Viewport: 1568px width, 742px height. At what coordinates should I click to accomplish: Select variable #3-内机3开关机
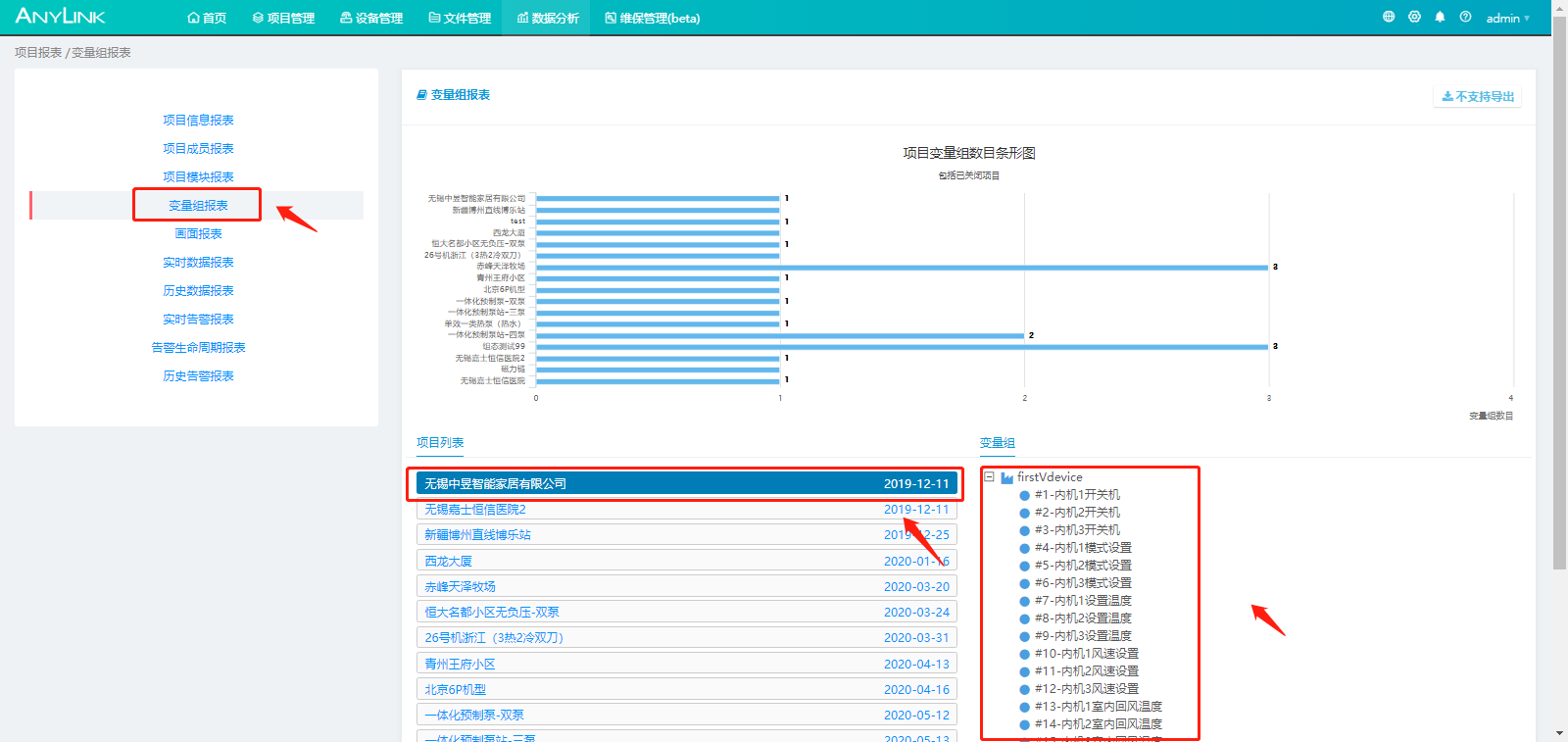1077,530
